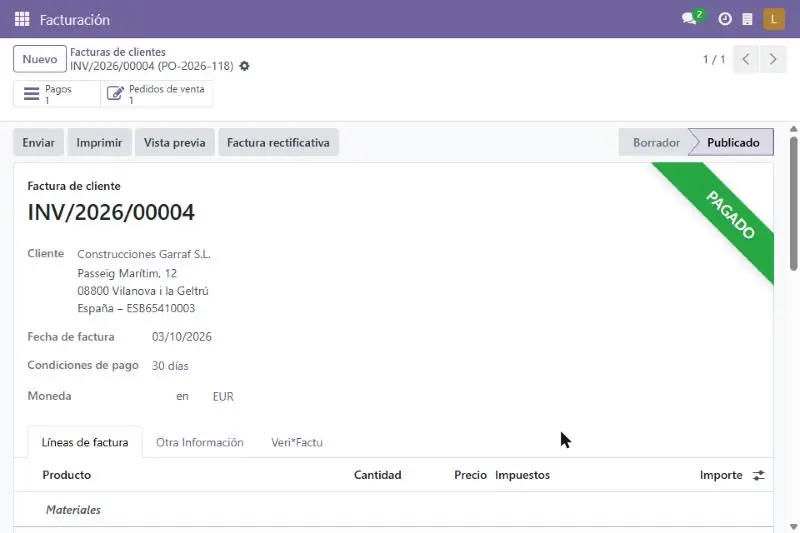Switch to Veri*Factu tab

tap(297, 442)
